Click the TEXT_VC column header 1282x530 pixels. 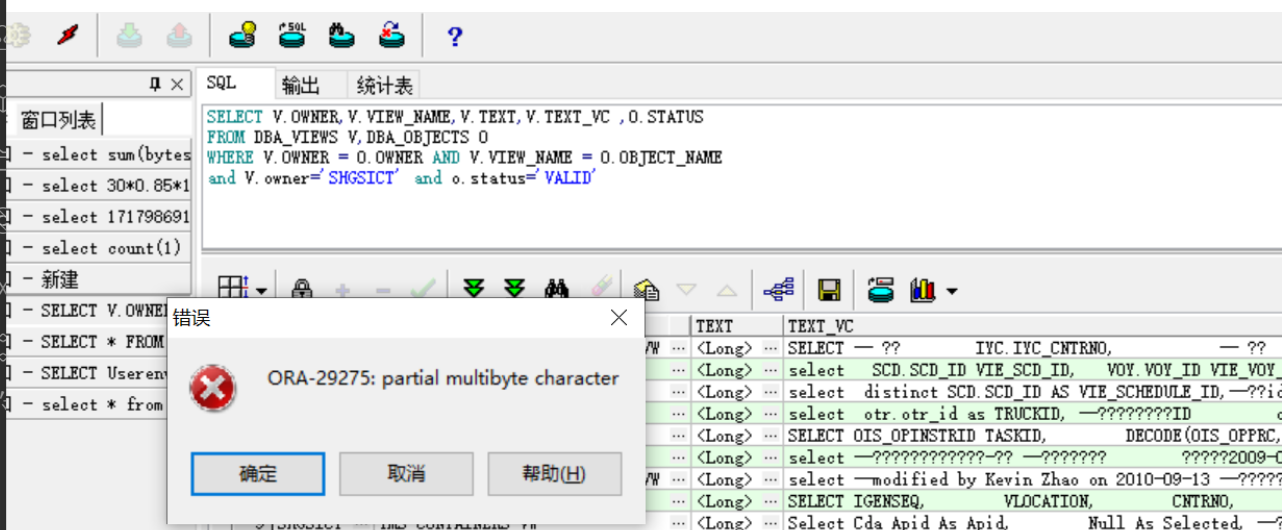1033,326
